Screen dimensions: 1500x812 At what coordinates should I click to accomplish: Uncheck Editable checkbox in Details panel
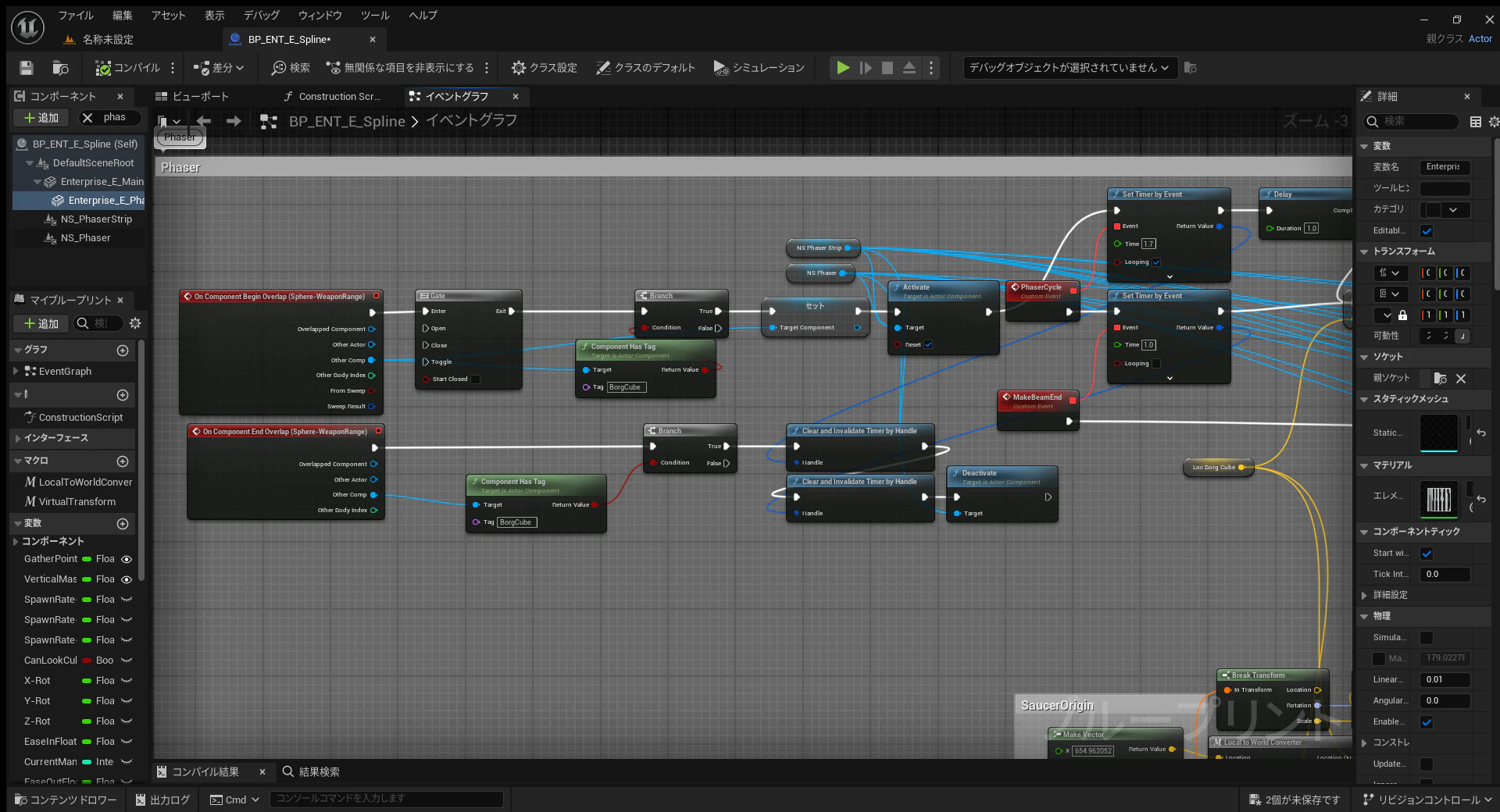tap(1428, 231)
